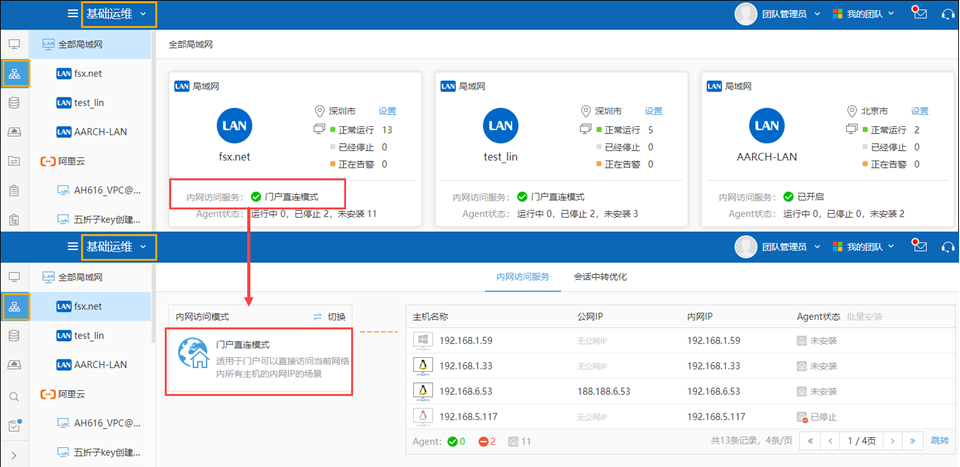
Task: Switch to the 会话中转优化 tab
Action: point(599,277)
